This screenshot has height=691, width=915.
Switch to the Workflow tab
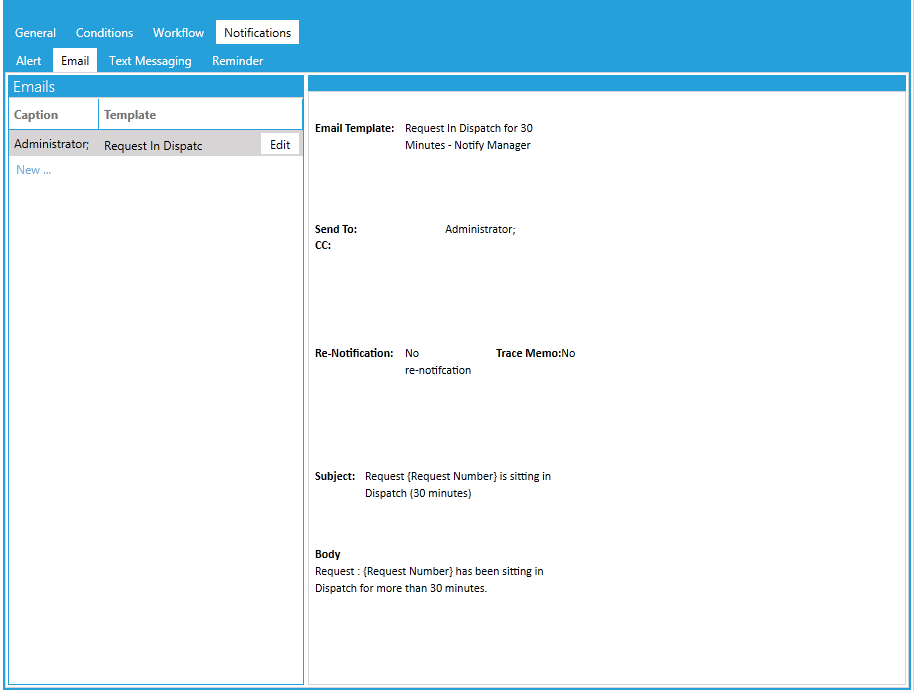pos(178,32)
